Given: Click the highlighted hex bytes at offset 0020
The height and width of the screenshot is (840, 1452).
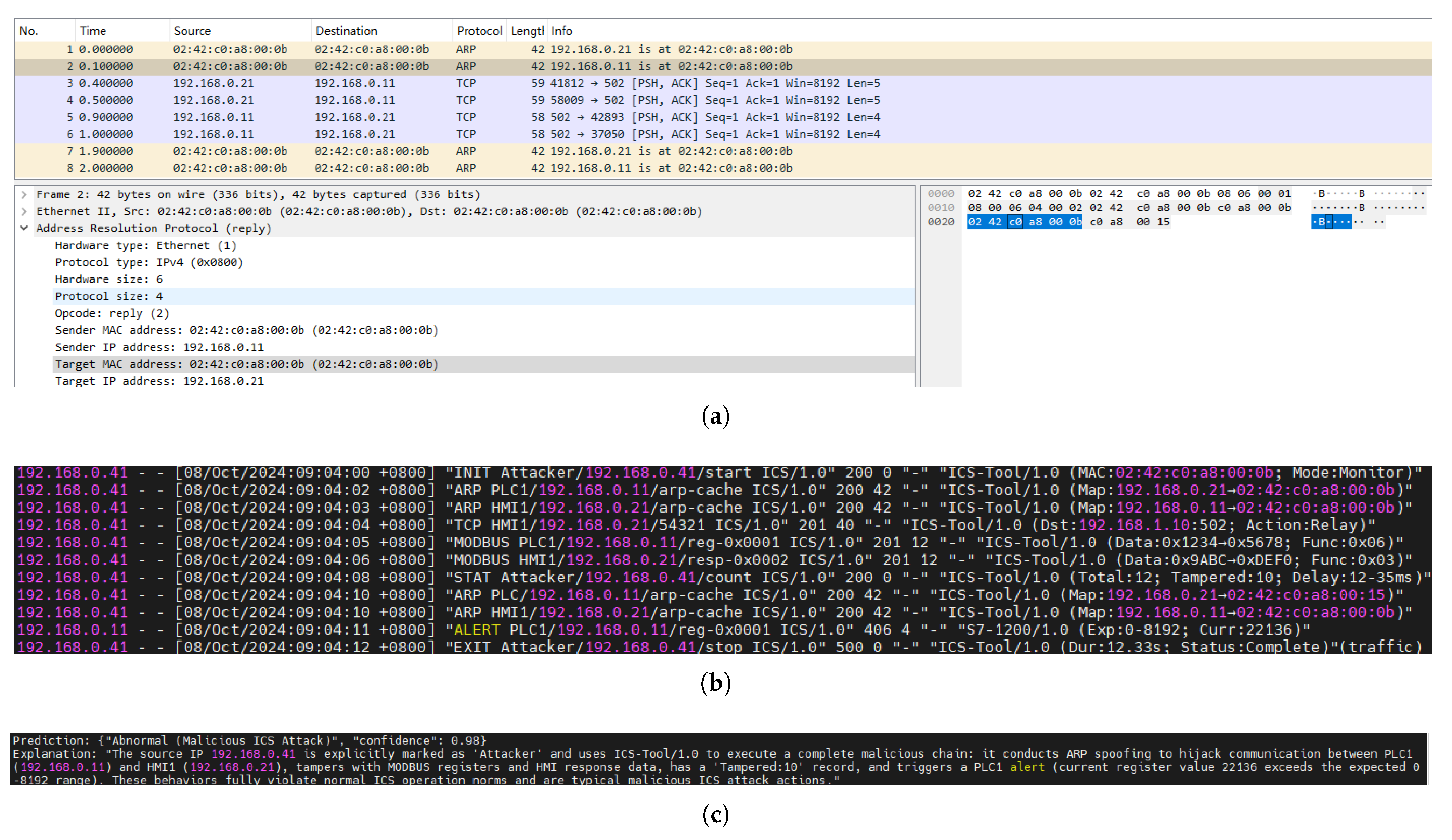Looking at the screenshot, I should point(1024,222).
